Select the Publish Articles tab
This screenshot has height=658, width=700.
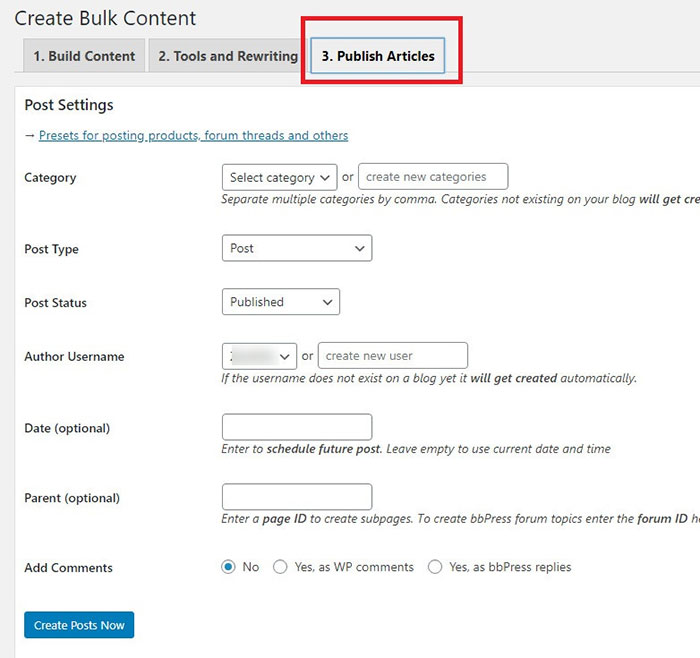378,56
